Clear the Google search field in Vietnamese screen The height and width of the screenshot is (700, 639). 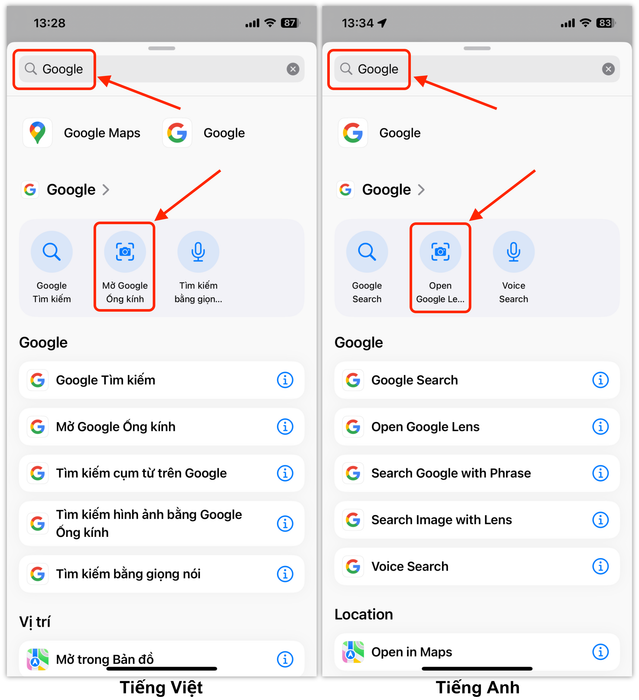293,69
